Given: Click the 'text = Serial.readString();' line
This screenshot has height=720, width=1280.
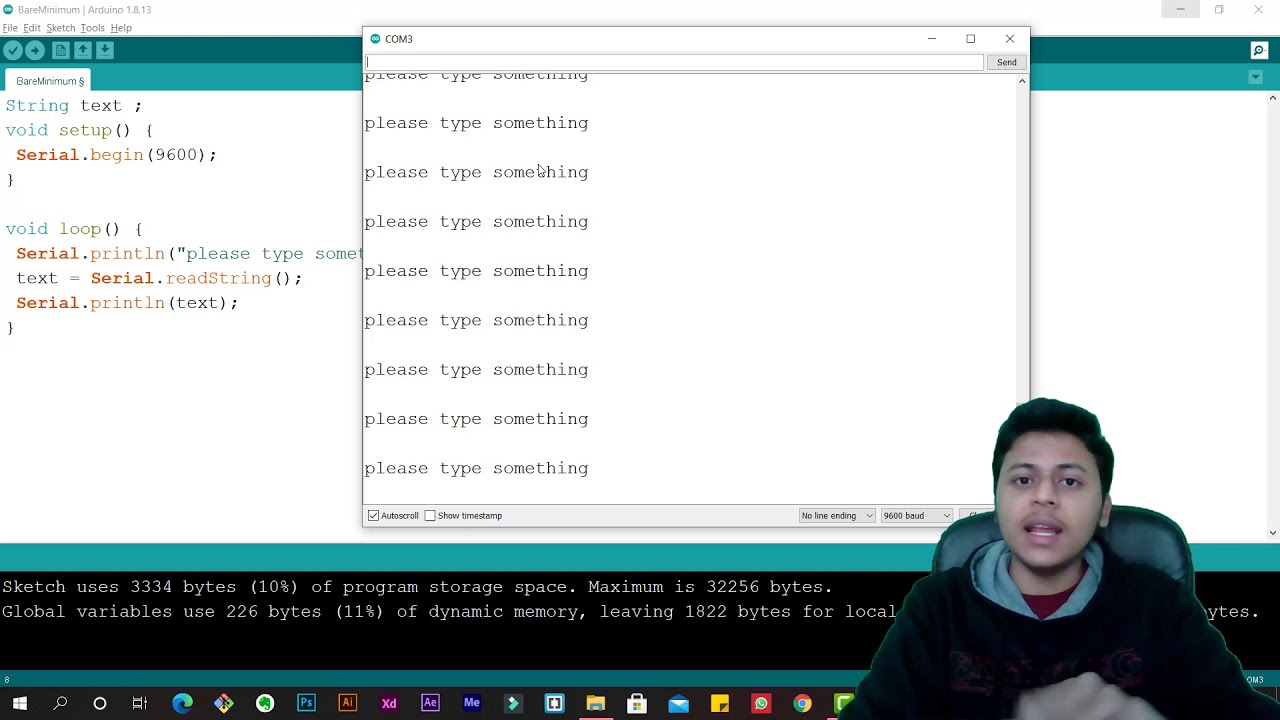Looking at the screenshot, I should coord(159,279).
